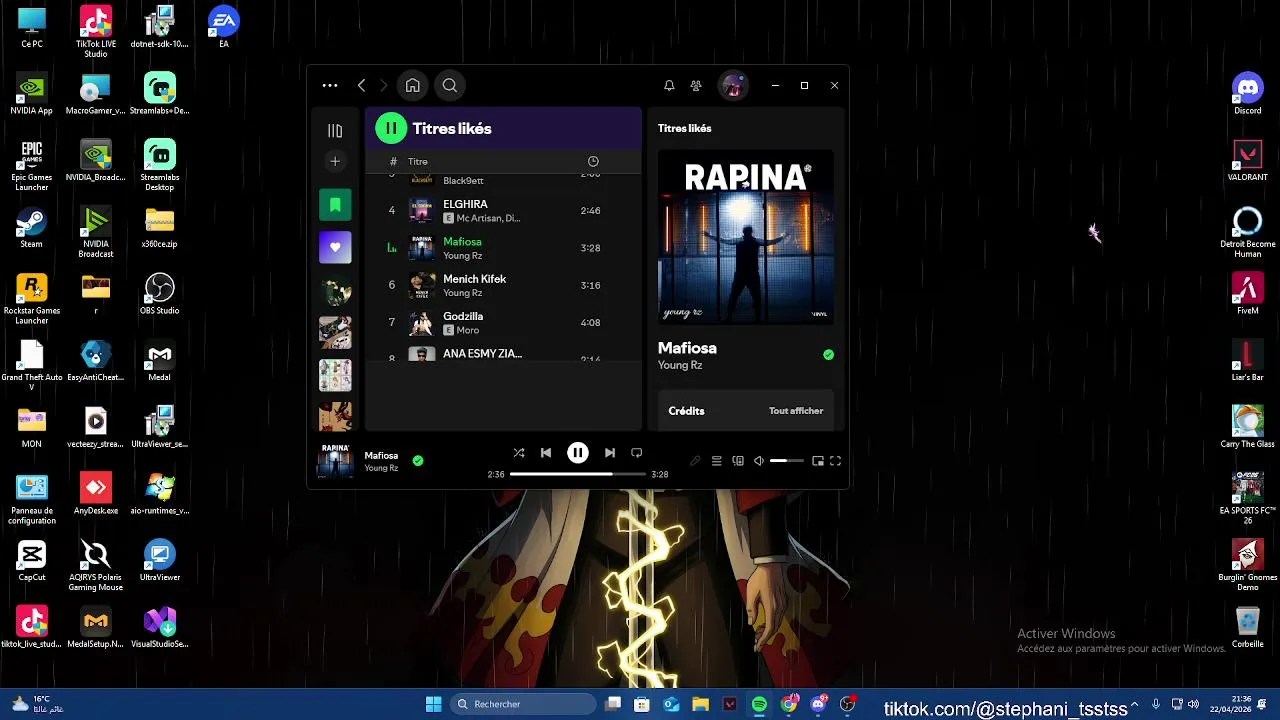Open the Windows Start button

coord(433,705)
